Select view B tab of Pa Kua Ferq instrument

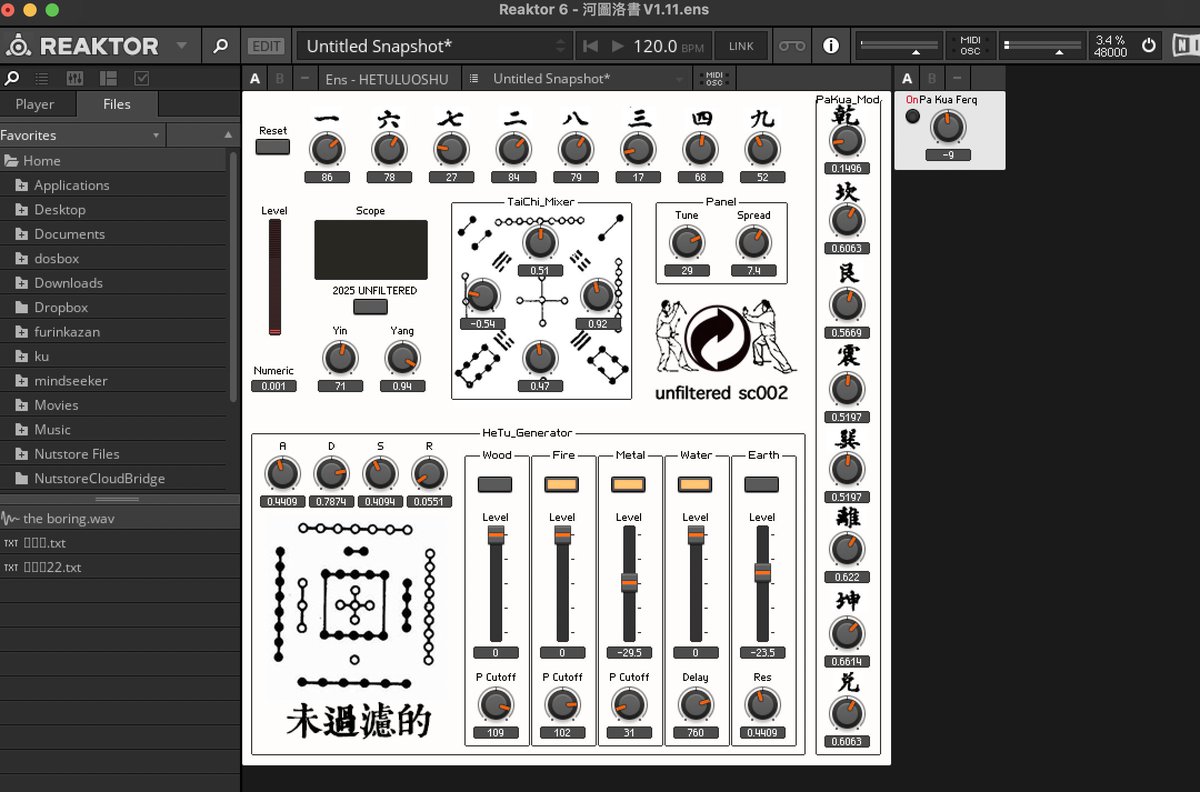click(x=932, y=79)
